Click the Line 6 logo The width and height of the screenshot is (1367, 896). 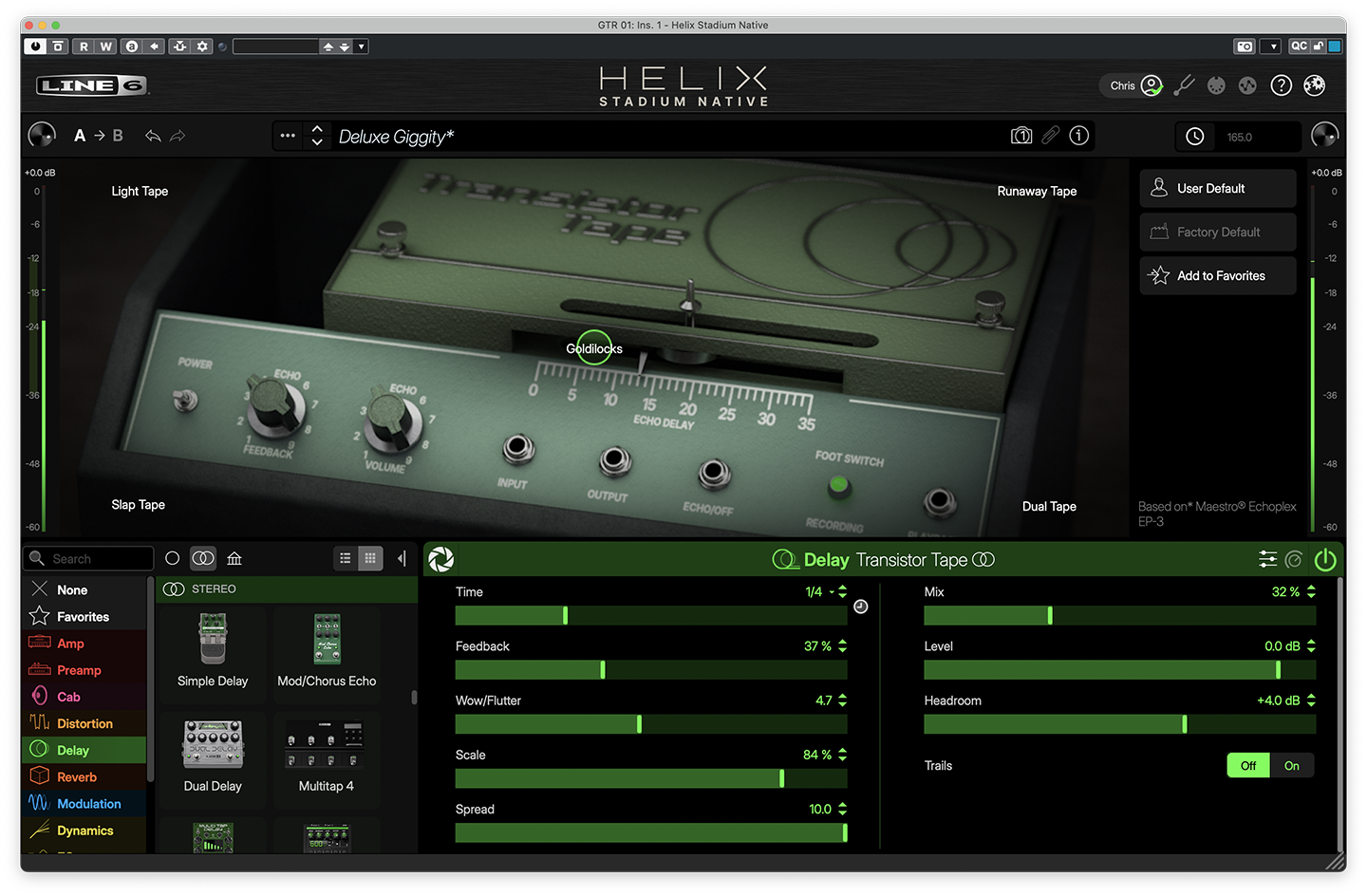(92, 85)
